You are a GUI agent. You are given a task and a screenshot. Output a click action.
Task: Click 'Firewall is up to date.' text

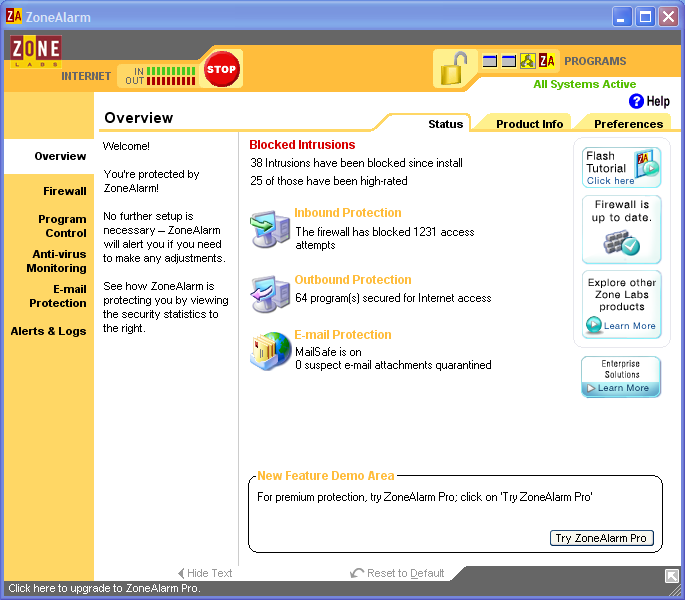(x=621, y=211)
